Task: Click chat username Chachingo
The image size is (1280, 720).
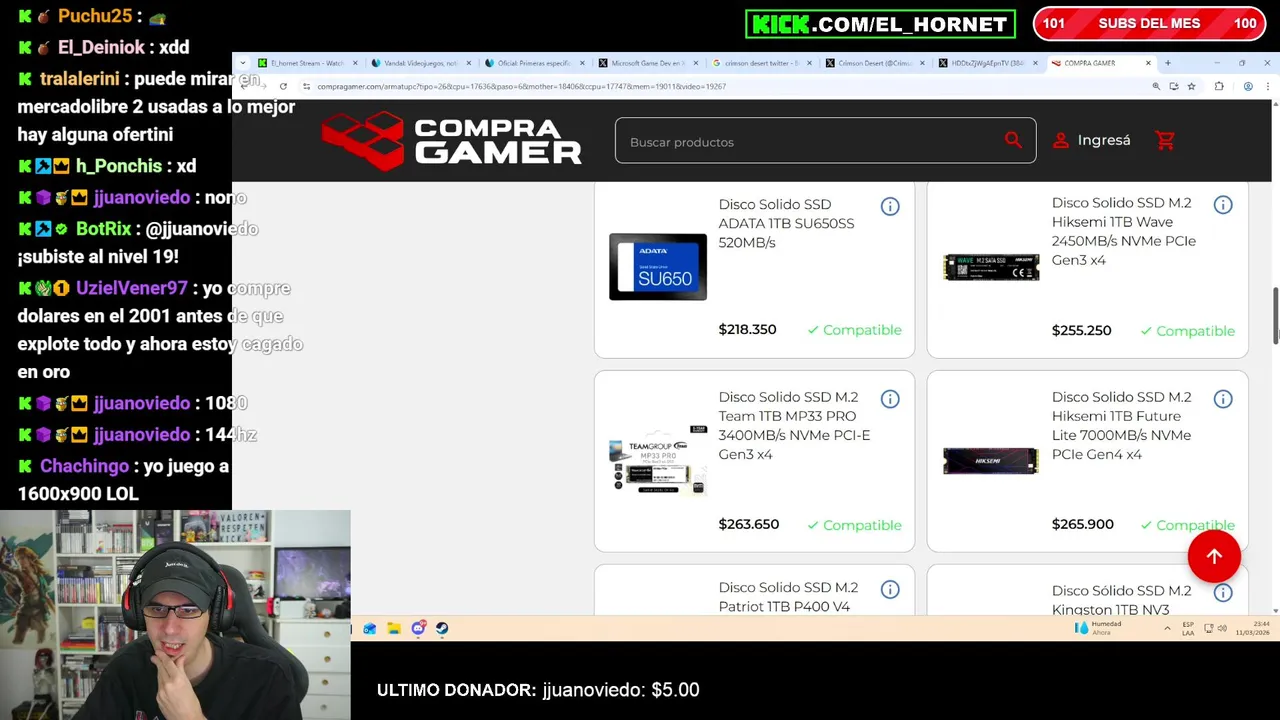Action: pos(84,466)
